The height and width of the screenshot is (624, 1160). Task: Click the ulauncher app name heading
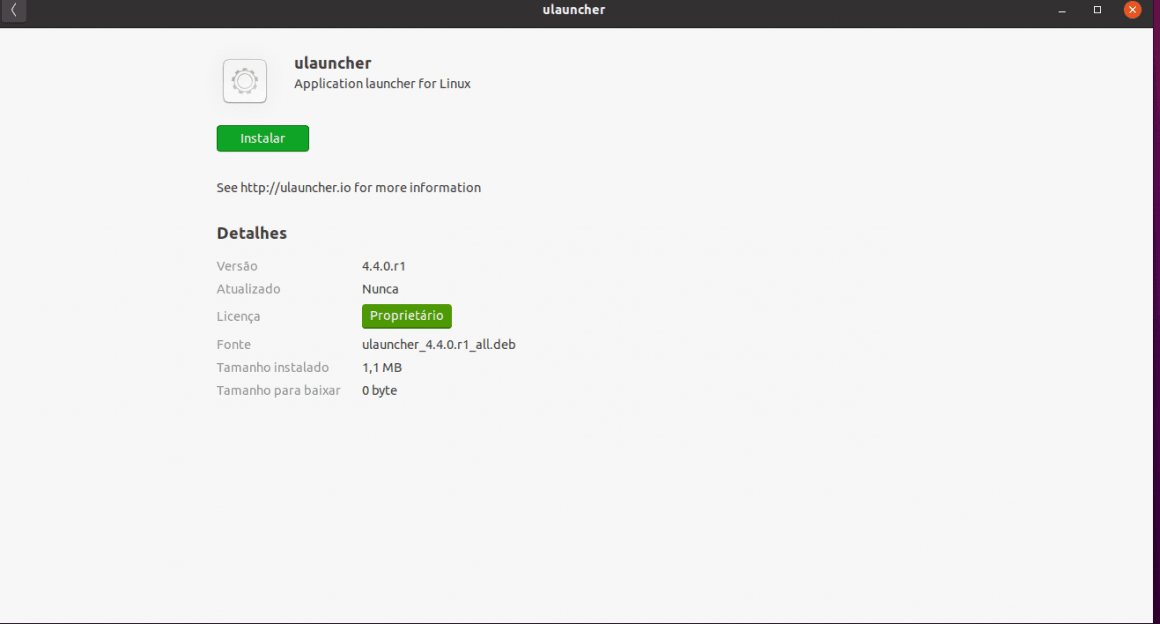pyautogui.click(x=333, y=63)
